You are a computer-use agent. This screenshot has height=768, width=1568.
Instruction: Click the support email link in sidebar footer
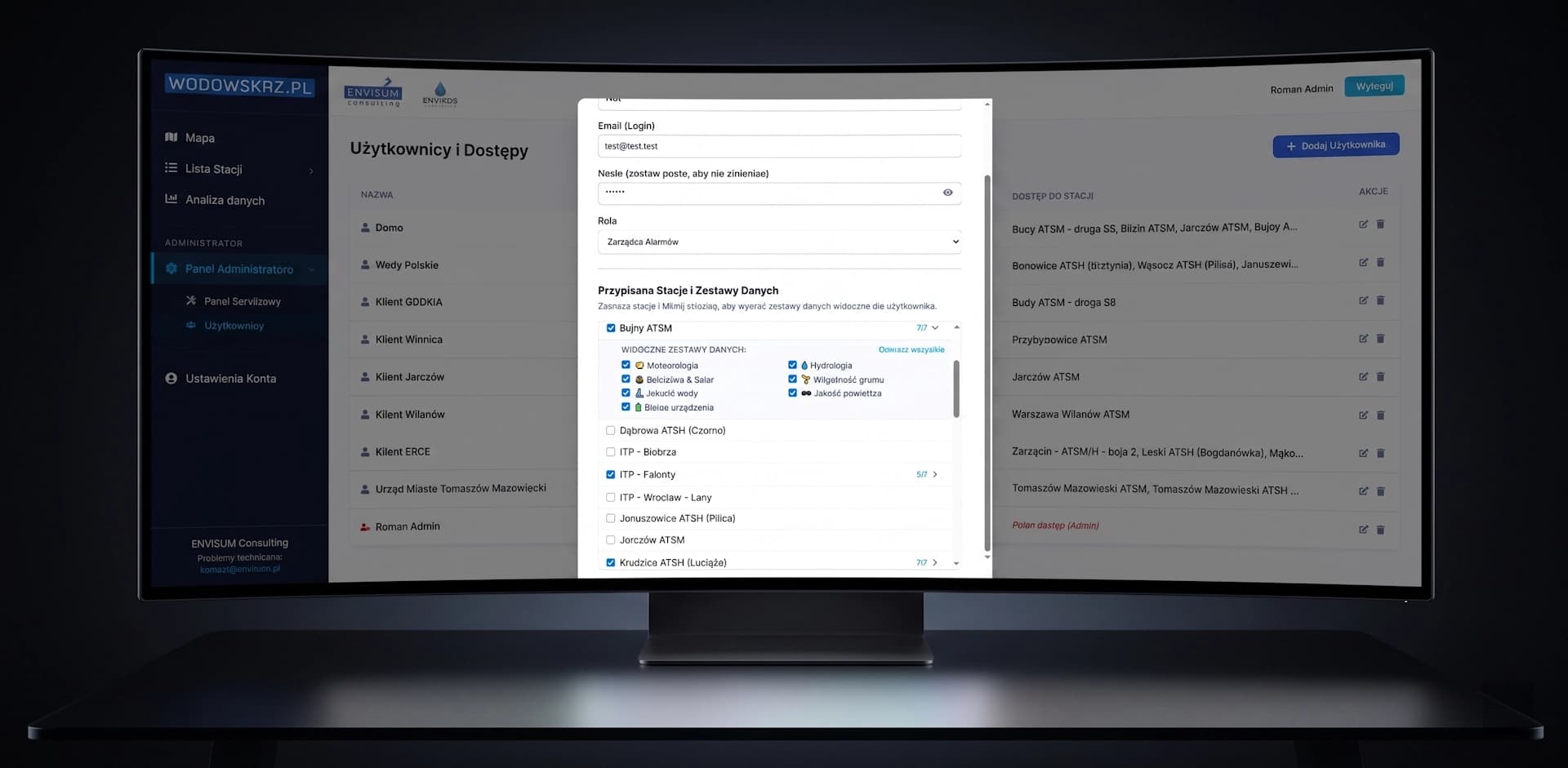[240, 569]
